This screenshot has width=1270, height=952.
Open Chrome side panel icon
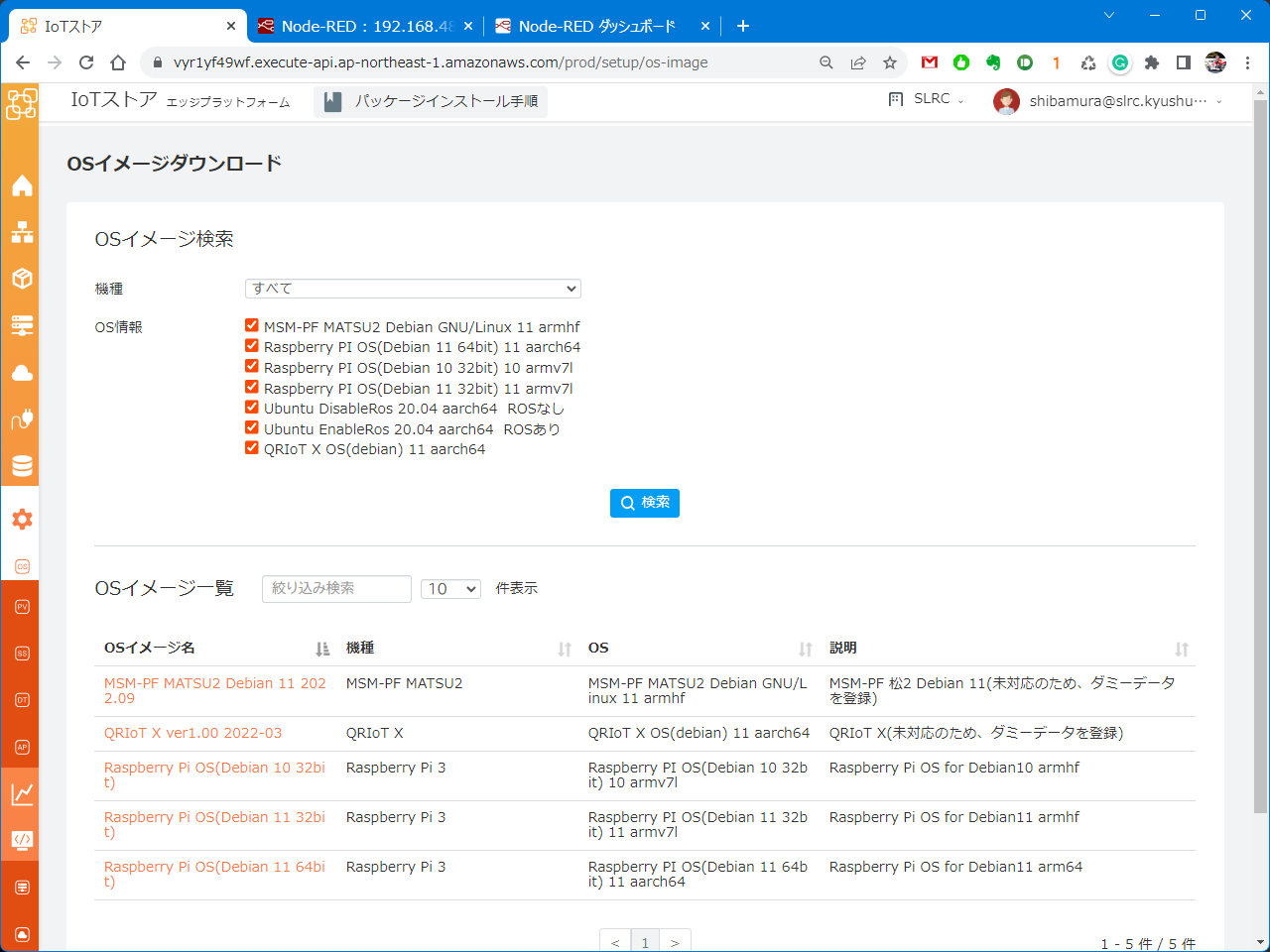pyautogui.click(x=1184, y=62)
